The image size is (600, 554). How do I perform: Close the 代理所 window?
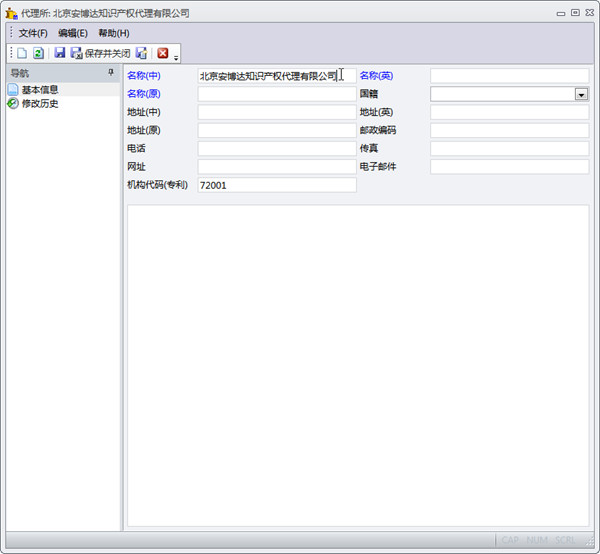(x=590, y=13)
